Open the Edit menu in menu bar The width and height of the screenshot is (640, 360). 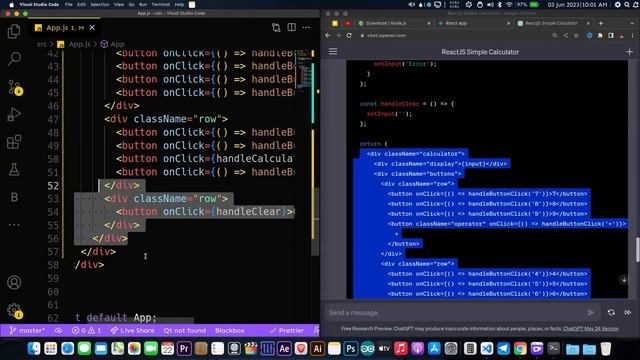(82, 4)
